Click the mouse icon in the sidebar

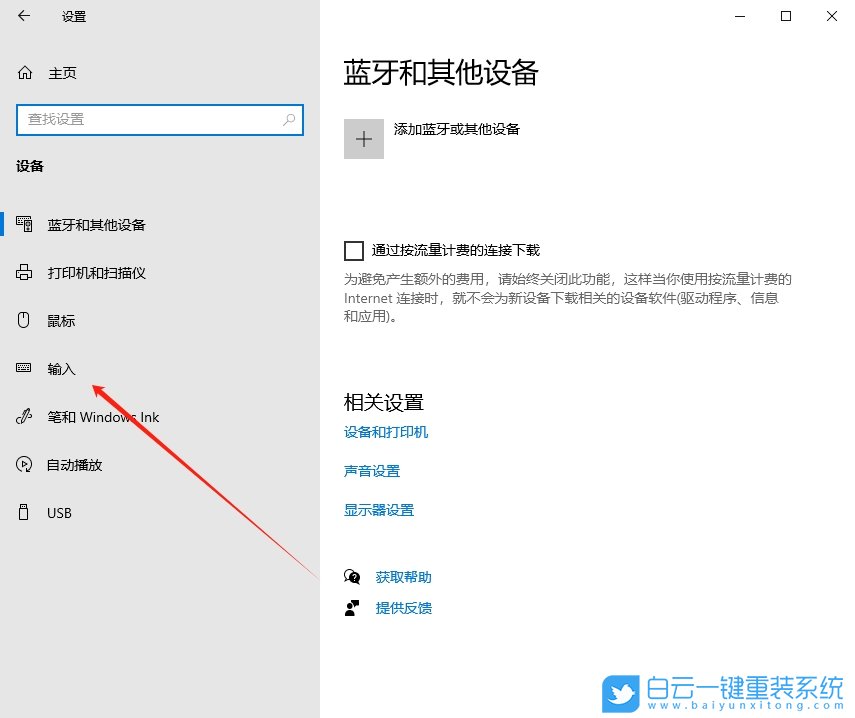pos(22,320)
